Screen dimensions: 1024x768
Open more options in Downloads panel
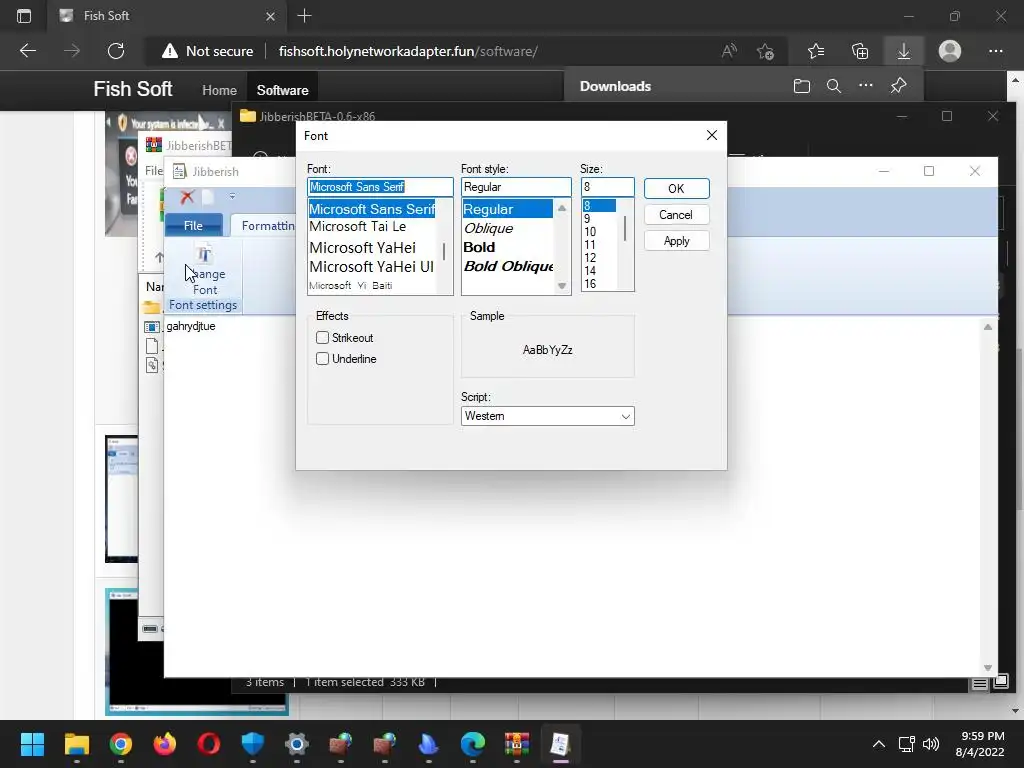[866, 86]
